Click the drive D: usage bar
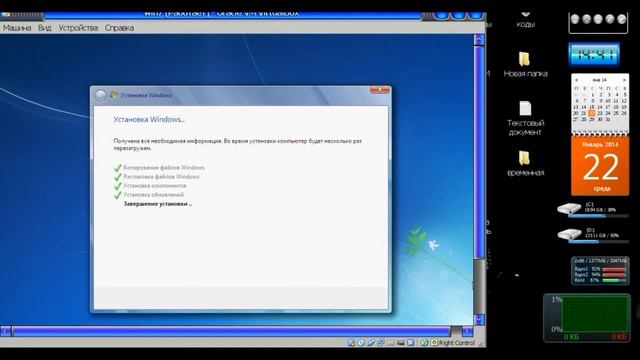The image size is (640, 360). pos(598,242)
